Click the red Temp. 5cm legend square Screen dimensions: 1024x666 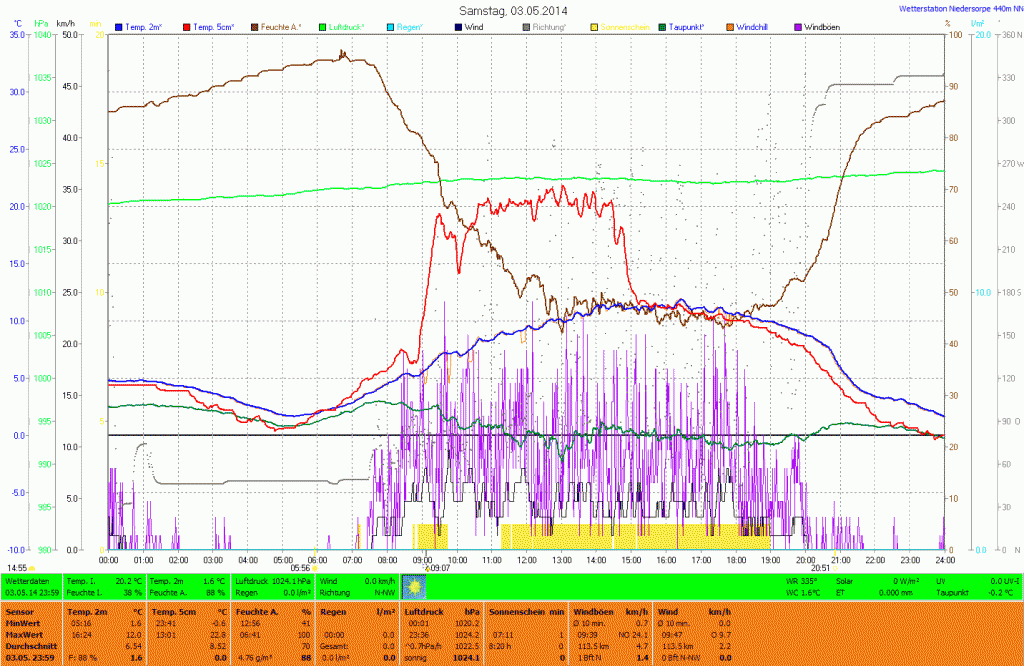pos(187,26)
